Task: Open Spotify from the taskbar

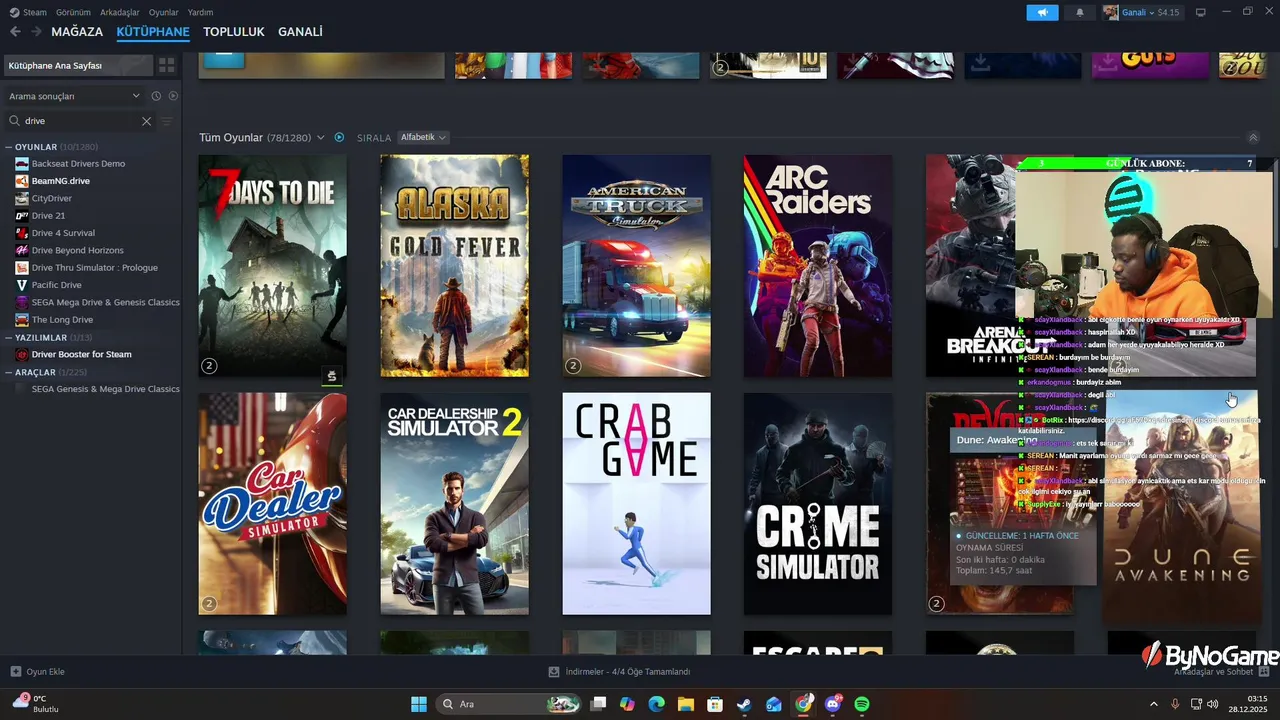Action: pyautogui.click(x=862, y=704)
